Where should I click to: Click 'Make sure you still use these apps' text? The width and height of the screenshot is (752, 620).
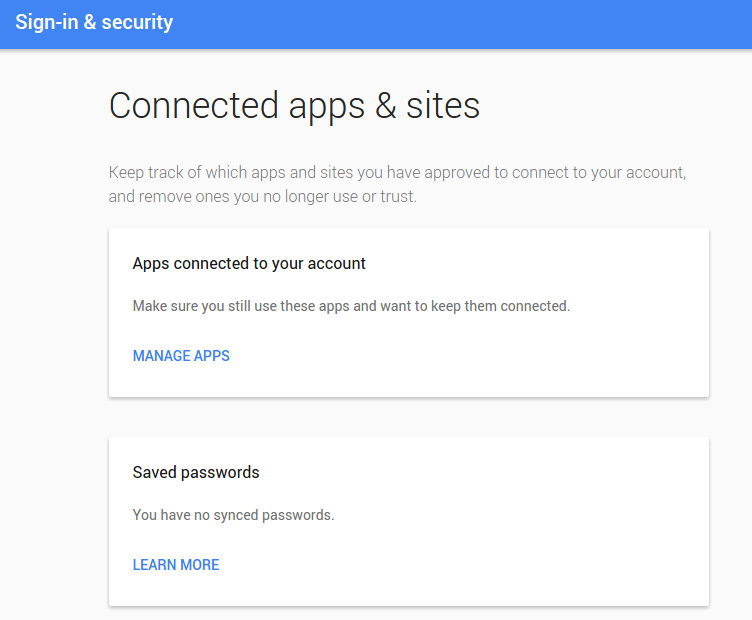(351, 306)
